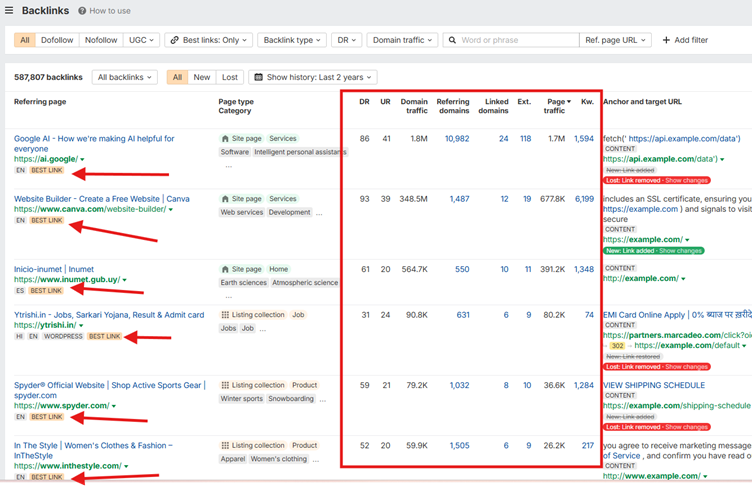This screenshot has width=752, height=486.
Task: Expand the UGC dropdown
Action: tap(141, 40)
